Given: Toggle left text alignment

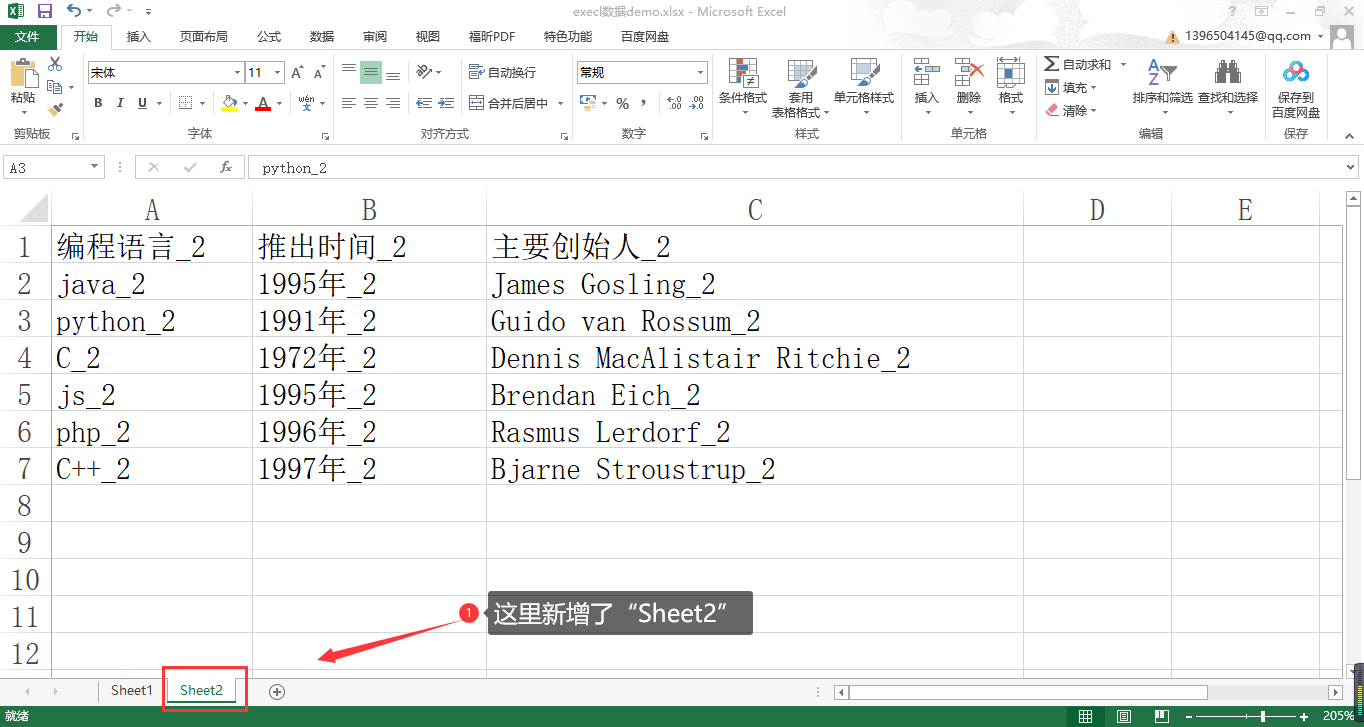Looking at the screenshot, I should (349, 103).
